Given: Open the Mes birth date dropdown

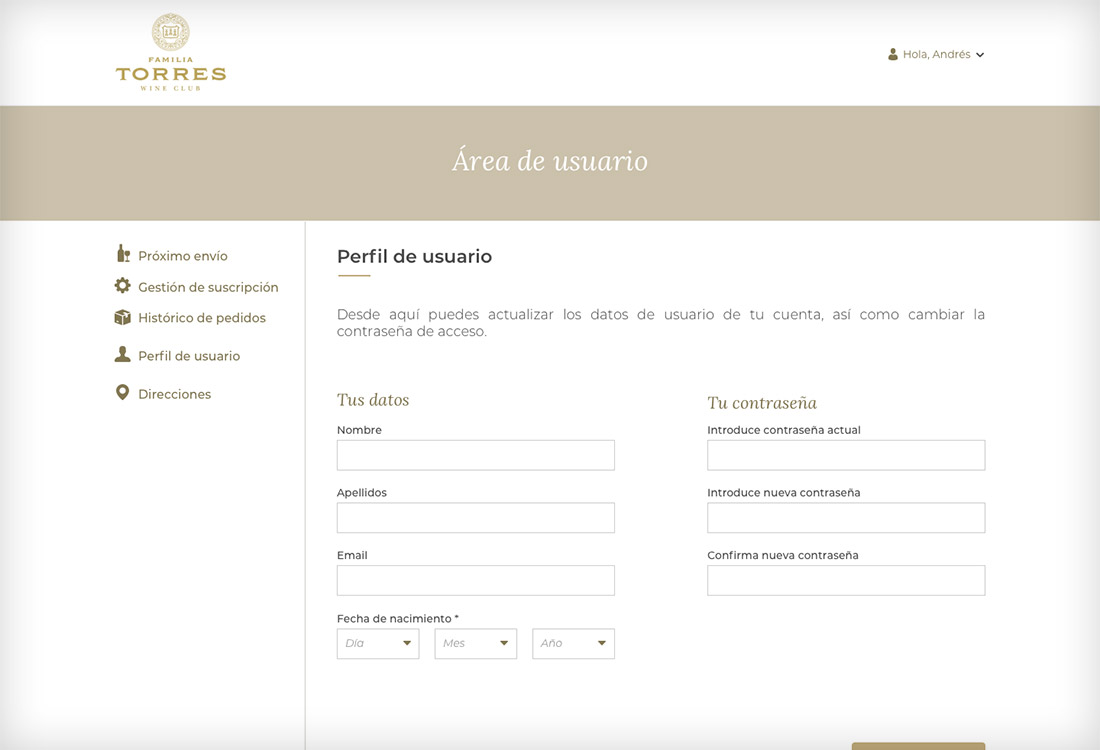Looking at the screenshot, I should [x=475, y=643].
